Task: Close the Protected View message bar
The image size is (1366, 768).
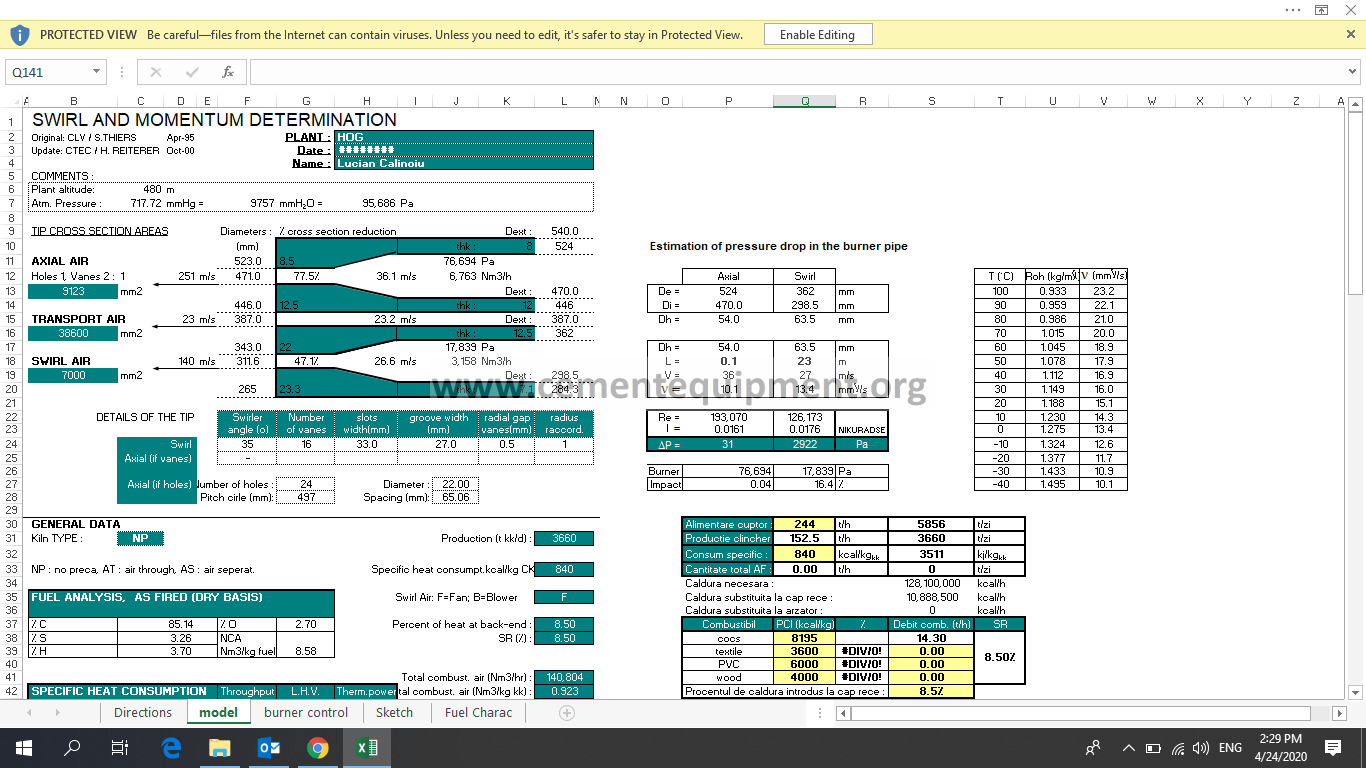Action: 1351,34
